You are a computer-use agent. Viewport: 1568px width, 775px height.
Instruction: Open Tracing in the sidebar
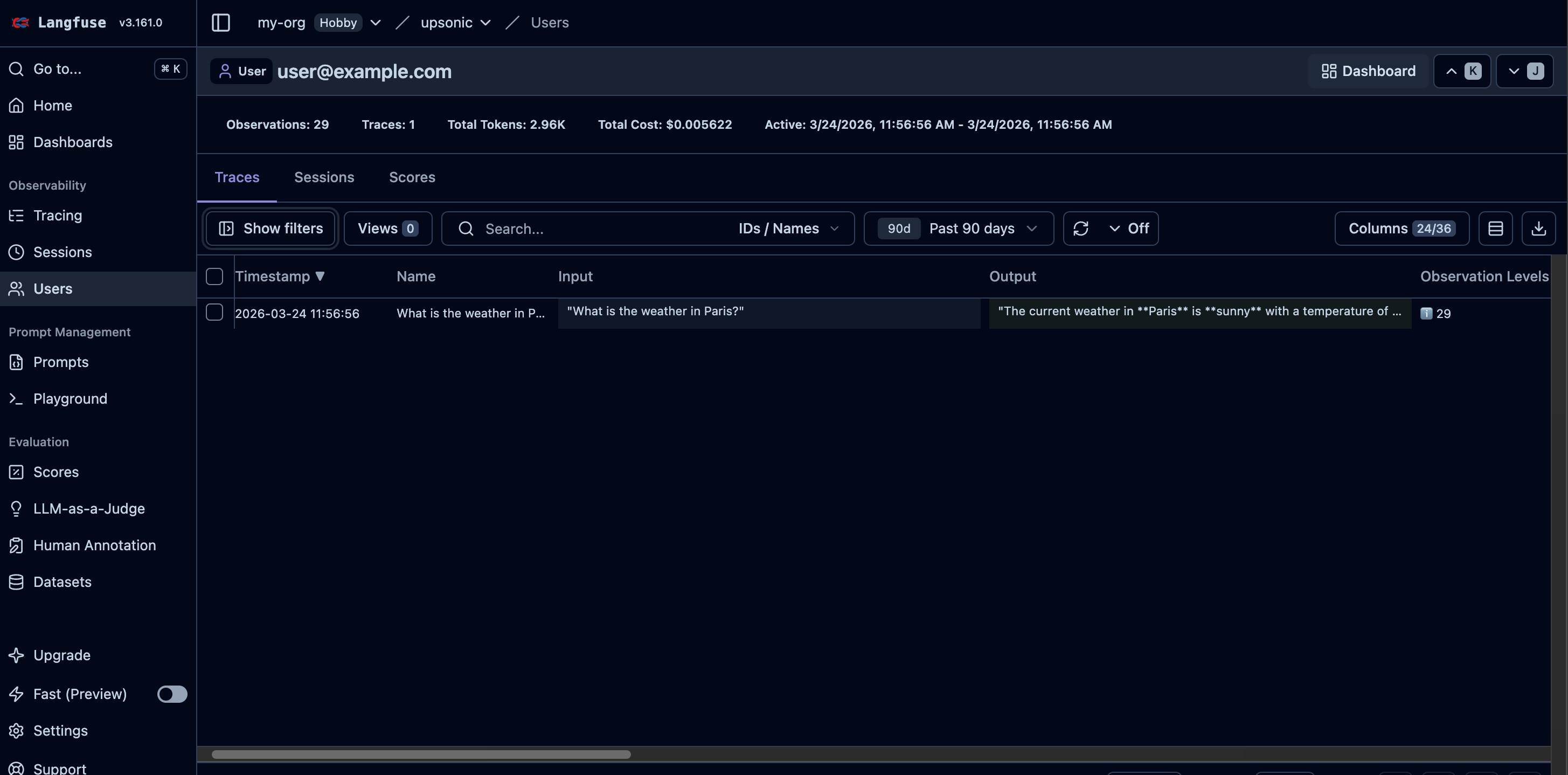pyautogui.click(x=98, y=216)
